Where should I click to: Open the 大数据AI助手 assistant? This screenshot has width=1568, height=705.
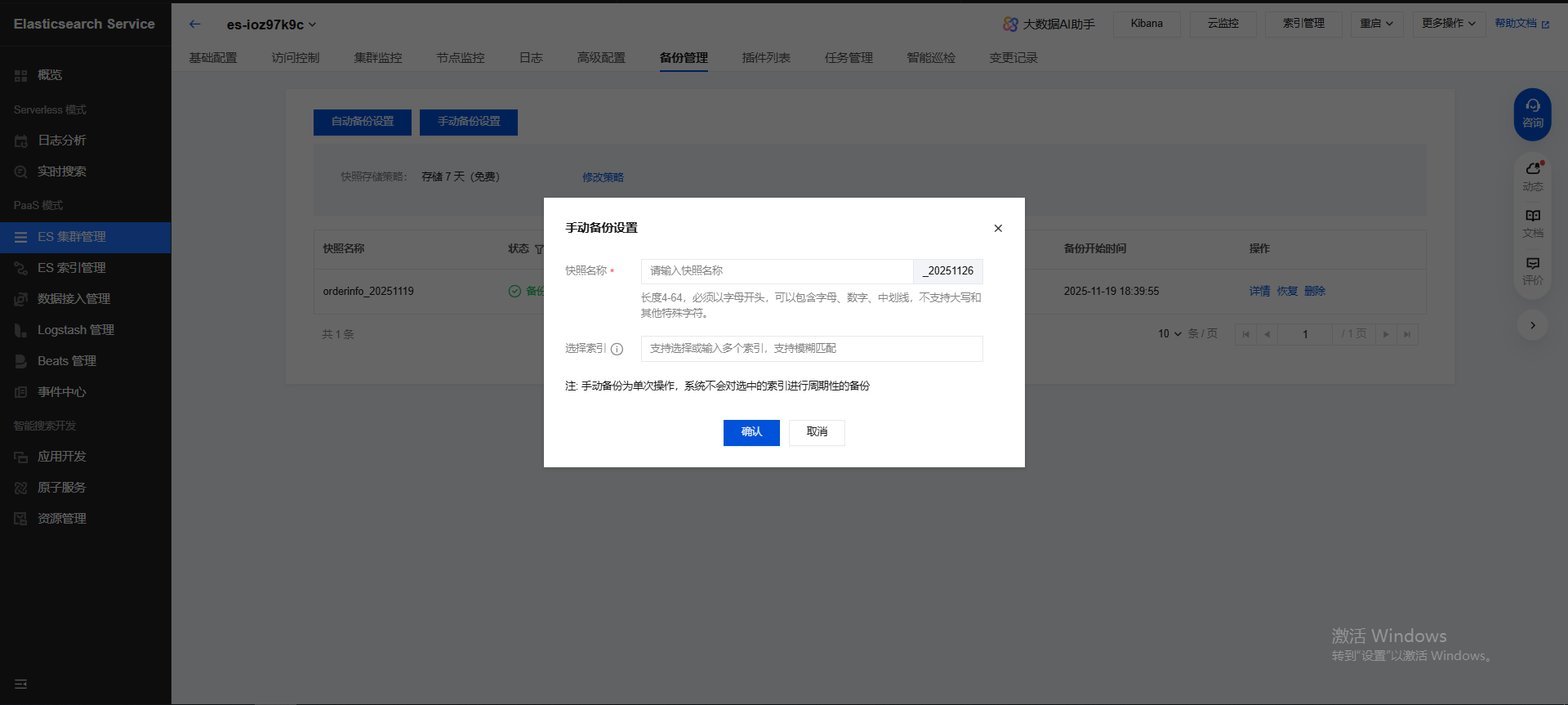coord(1049,25)
